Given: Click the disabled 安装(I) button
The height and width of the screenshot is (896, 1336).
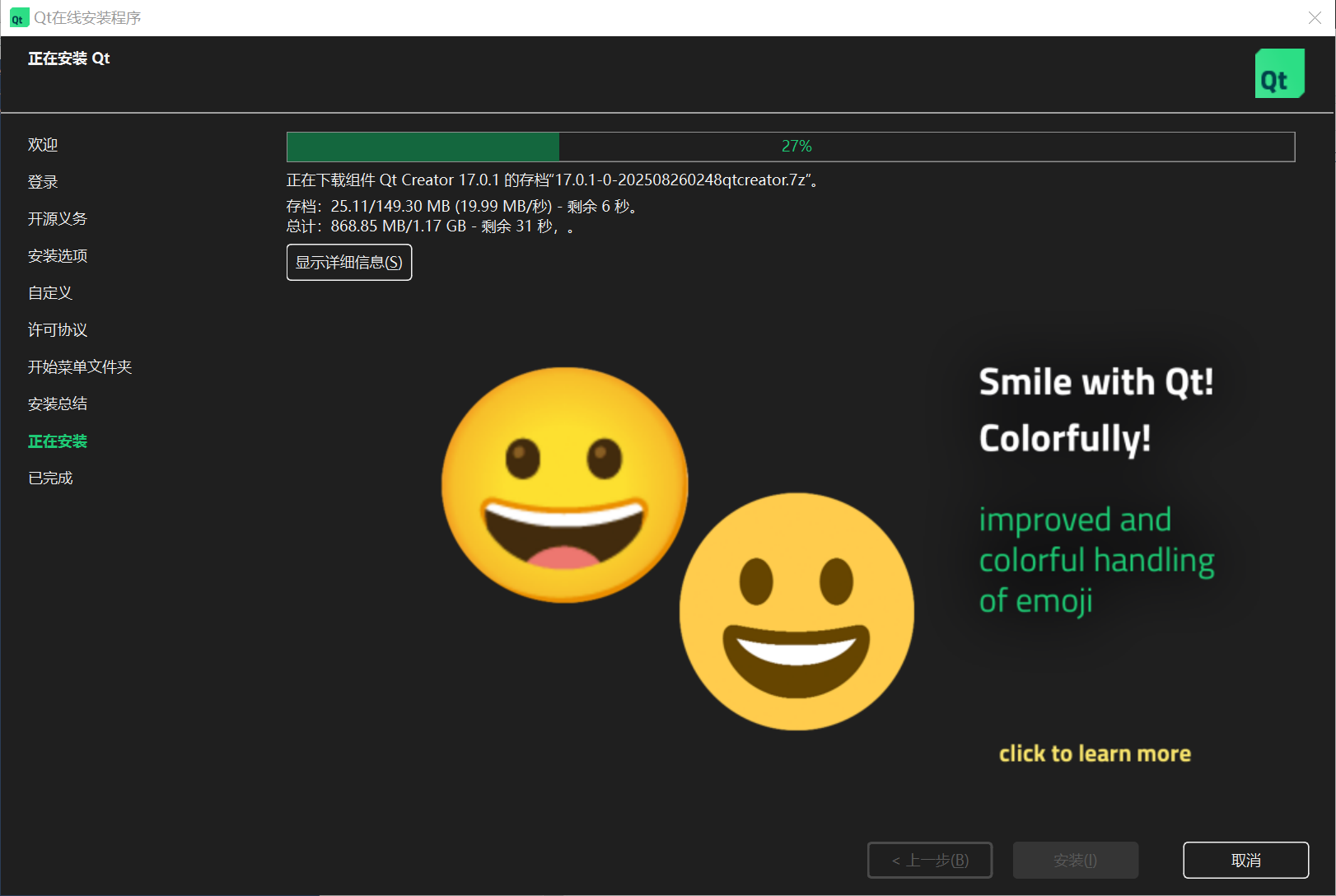Looking at the screenshot, I should click(x=1076, y=860).
